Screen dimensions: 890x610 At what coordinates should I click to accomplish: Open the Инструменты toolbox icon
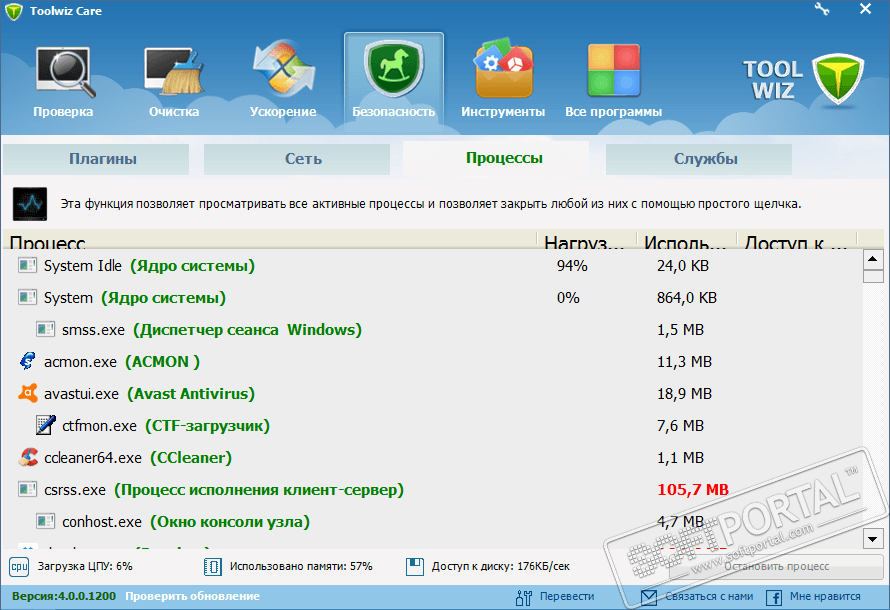click(x=503, y=68)
